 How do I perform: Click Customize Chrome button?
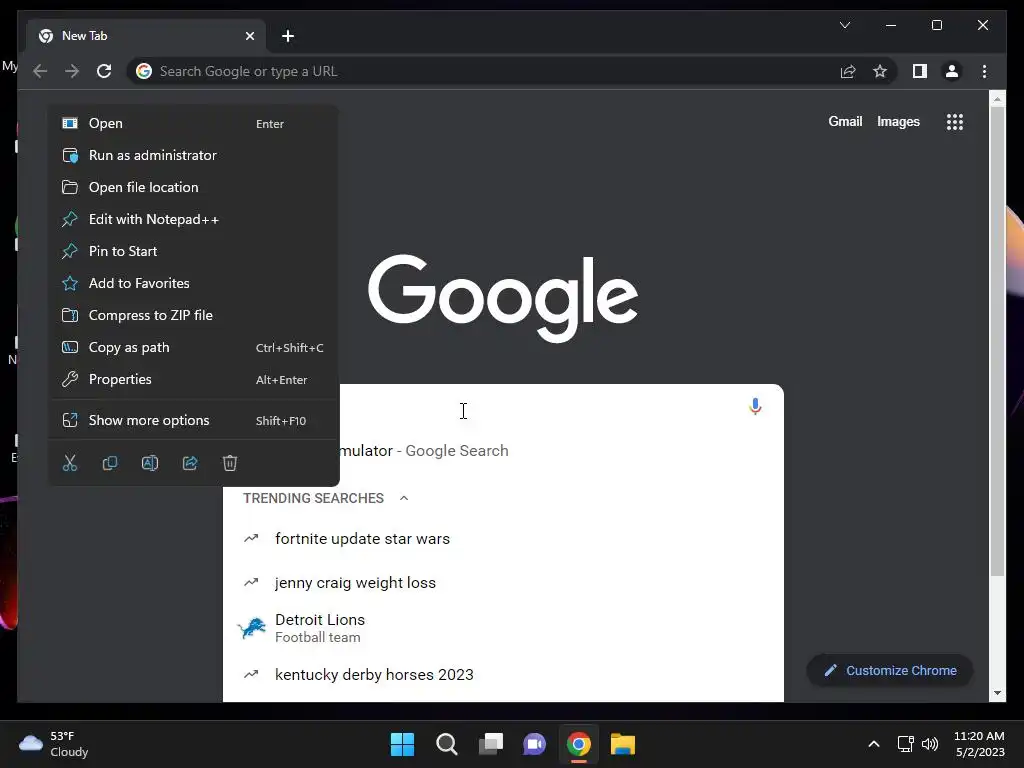click(x=890, y=671)
